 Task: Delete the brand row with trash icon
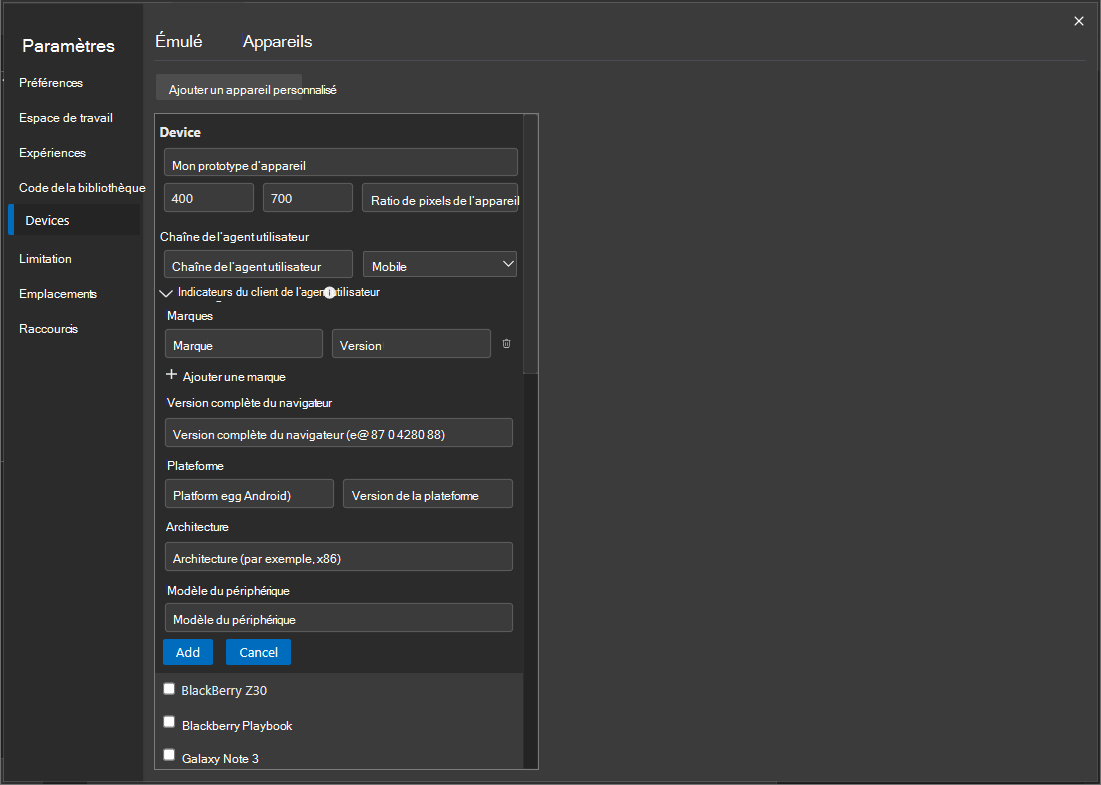click(x=506, y=343)
